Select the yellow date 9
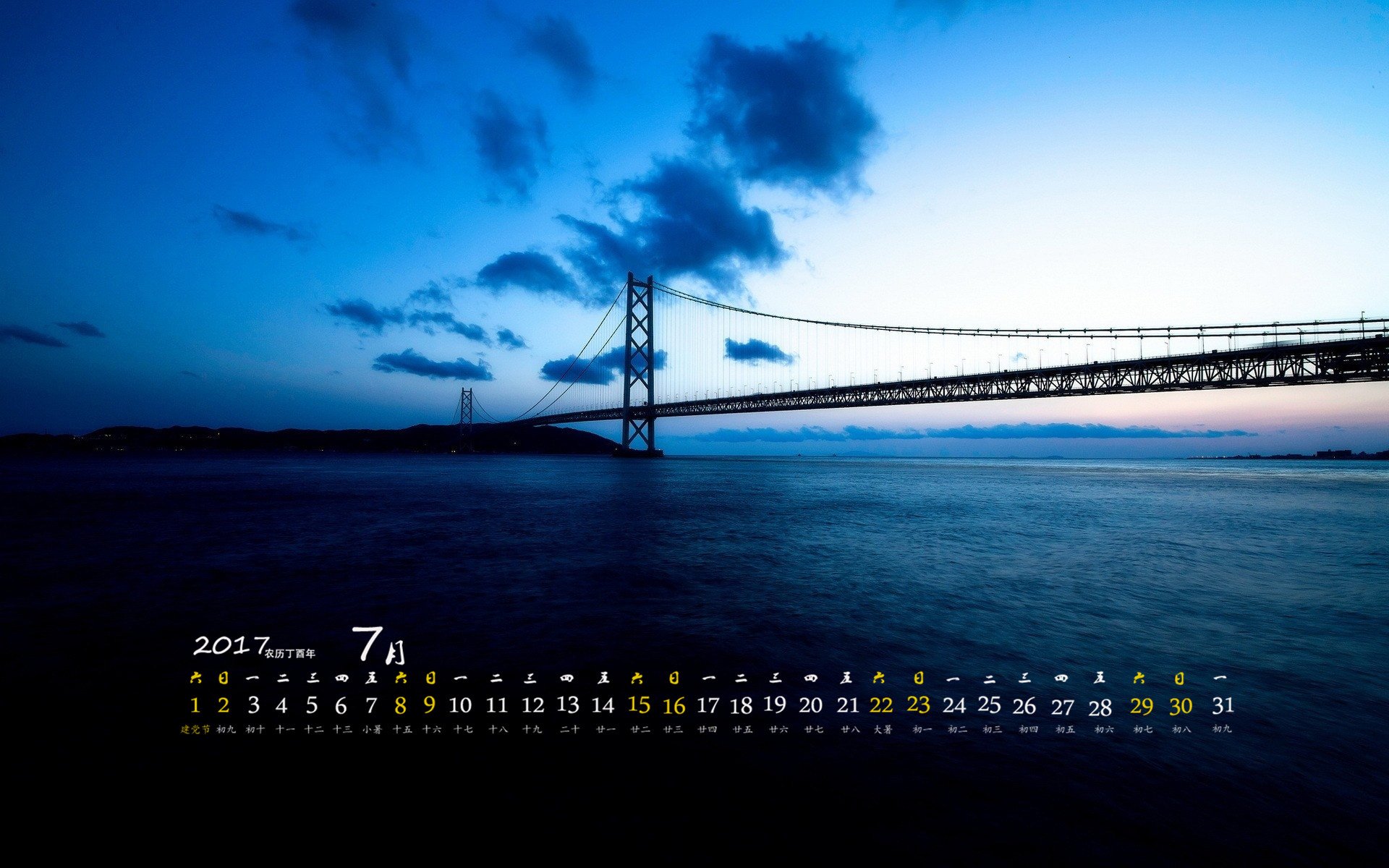Image resolution: width=1389 pixels, height=868 pixels. pyautogui.click(x=430, y=705)
